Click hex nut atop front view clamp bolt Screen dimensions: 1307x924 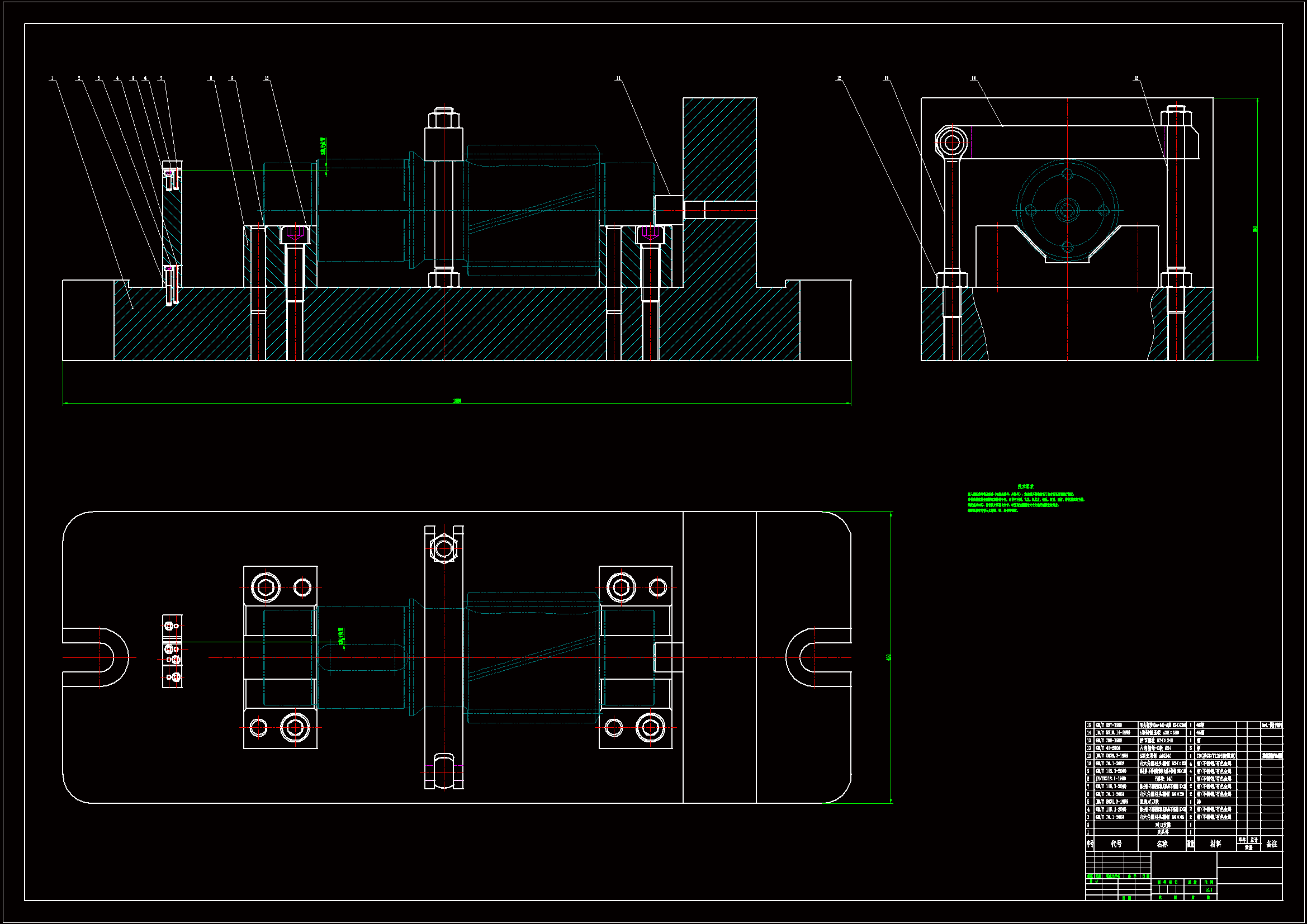click(443, 119)
